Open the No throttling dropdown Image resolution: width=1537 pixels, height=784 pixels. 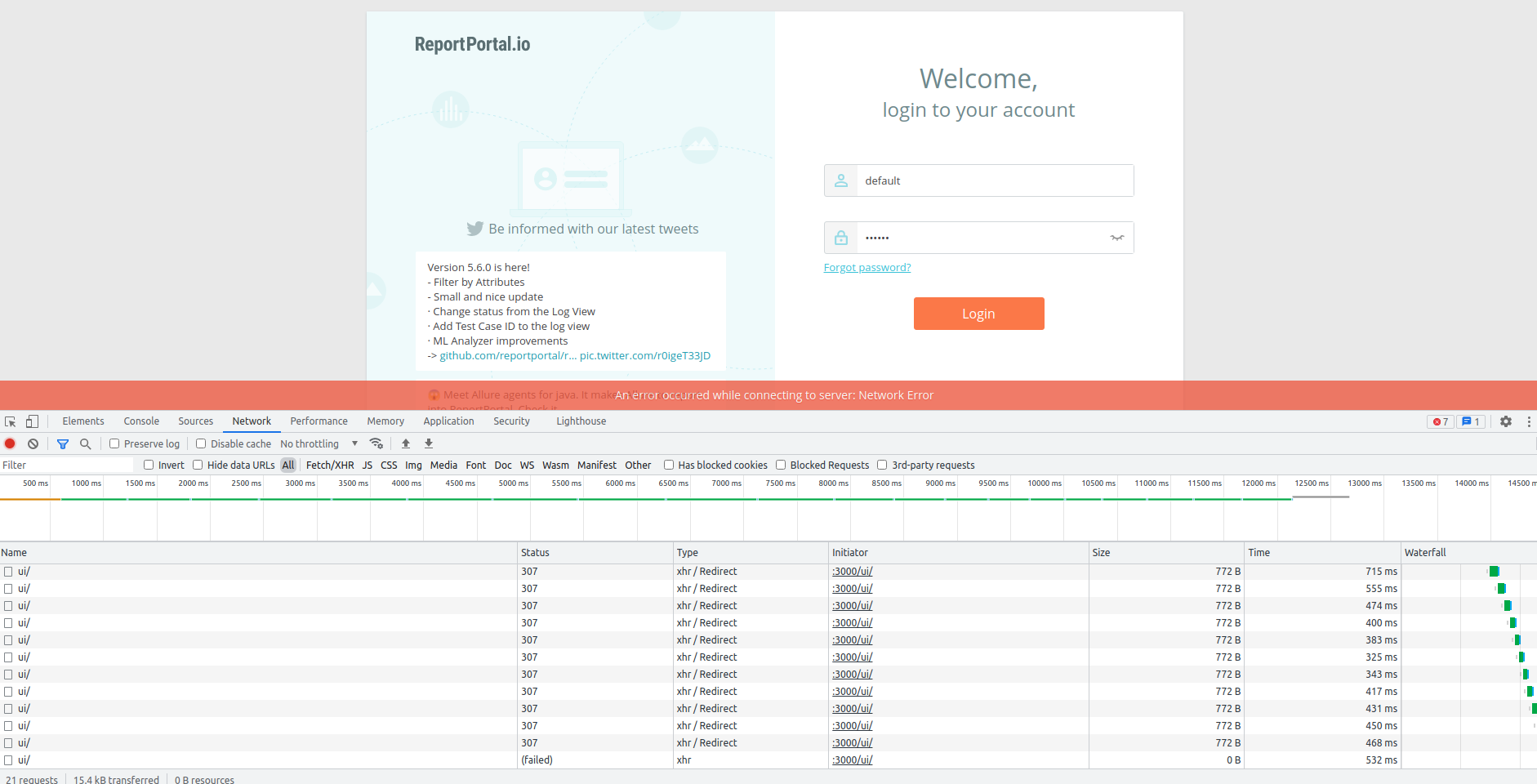tap(319, 443)
